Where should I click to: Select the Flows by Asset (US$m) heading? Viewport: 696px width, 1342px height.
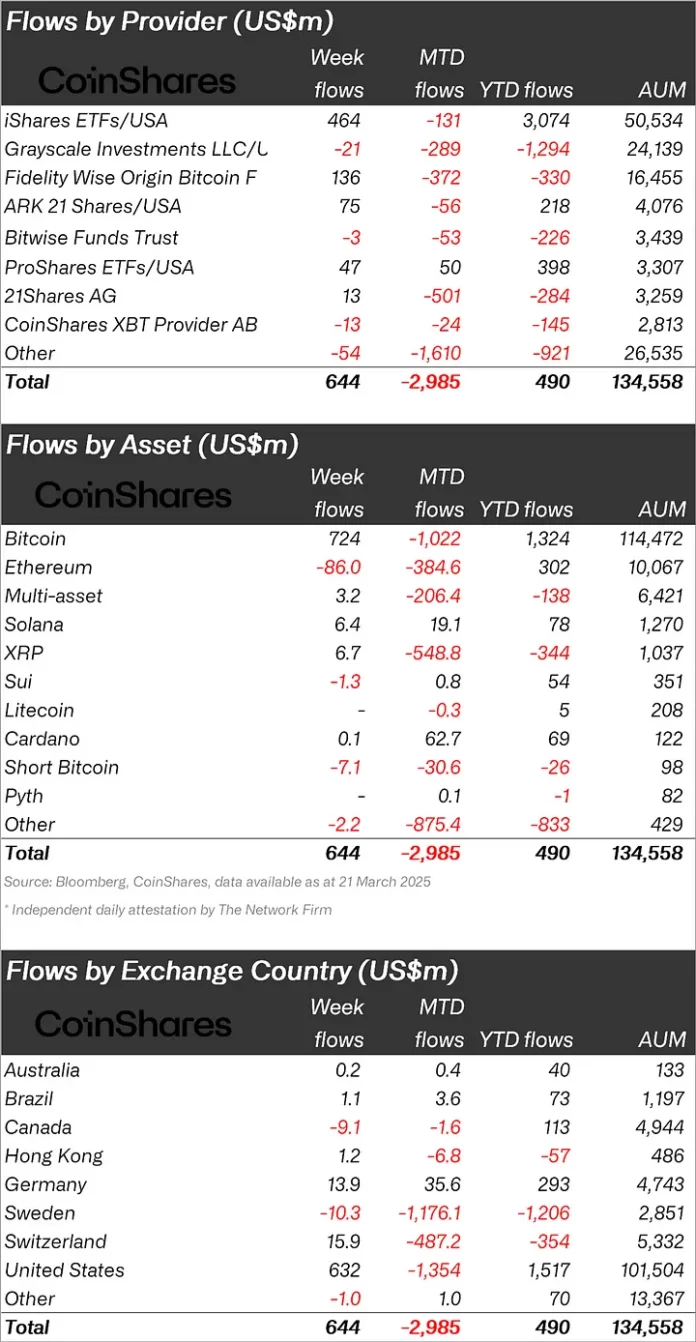(x=152, y=445)
